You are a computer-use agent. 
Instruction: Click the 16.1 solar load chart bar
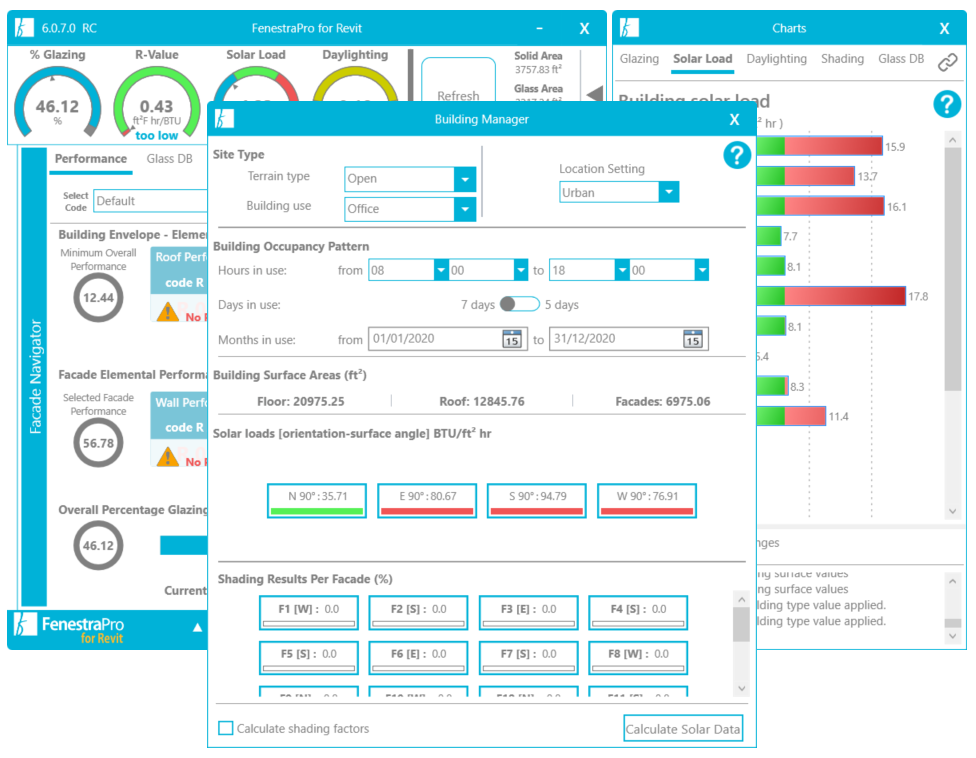click(x=821, y=206)
